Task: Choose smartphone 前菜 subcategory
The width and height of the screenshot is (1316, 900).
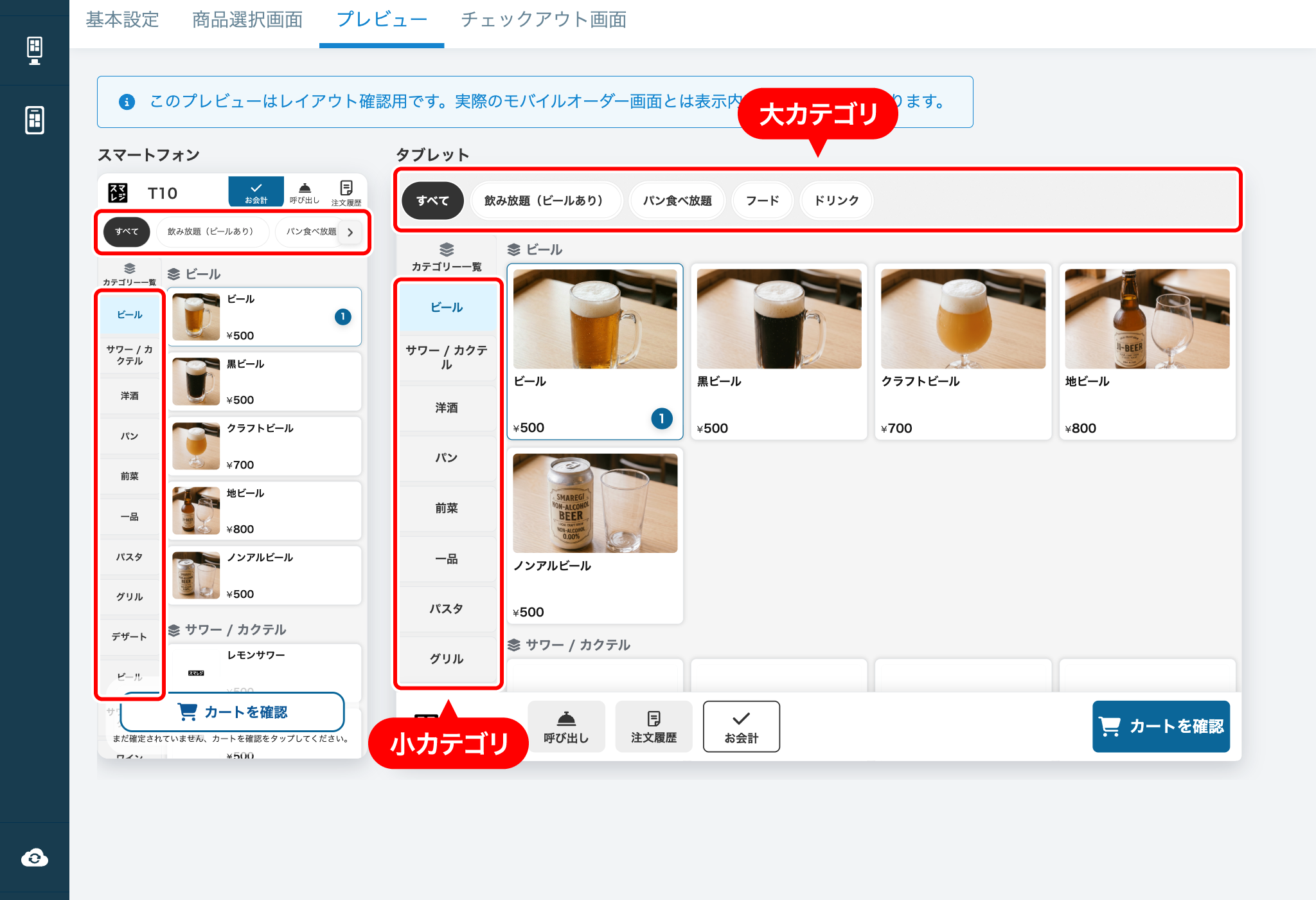Action: click(x=130, y=476)
